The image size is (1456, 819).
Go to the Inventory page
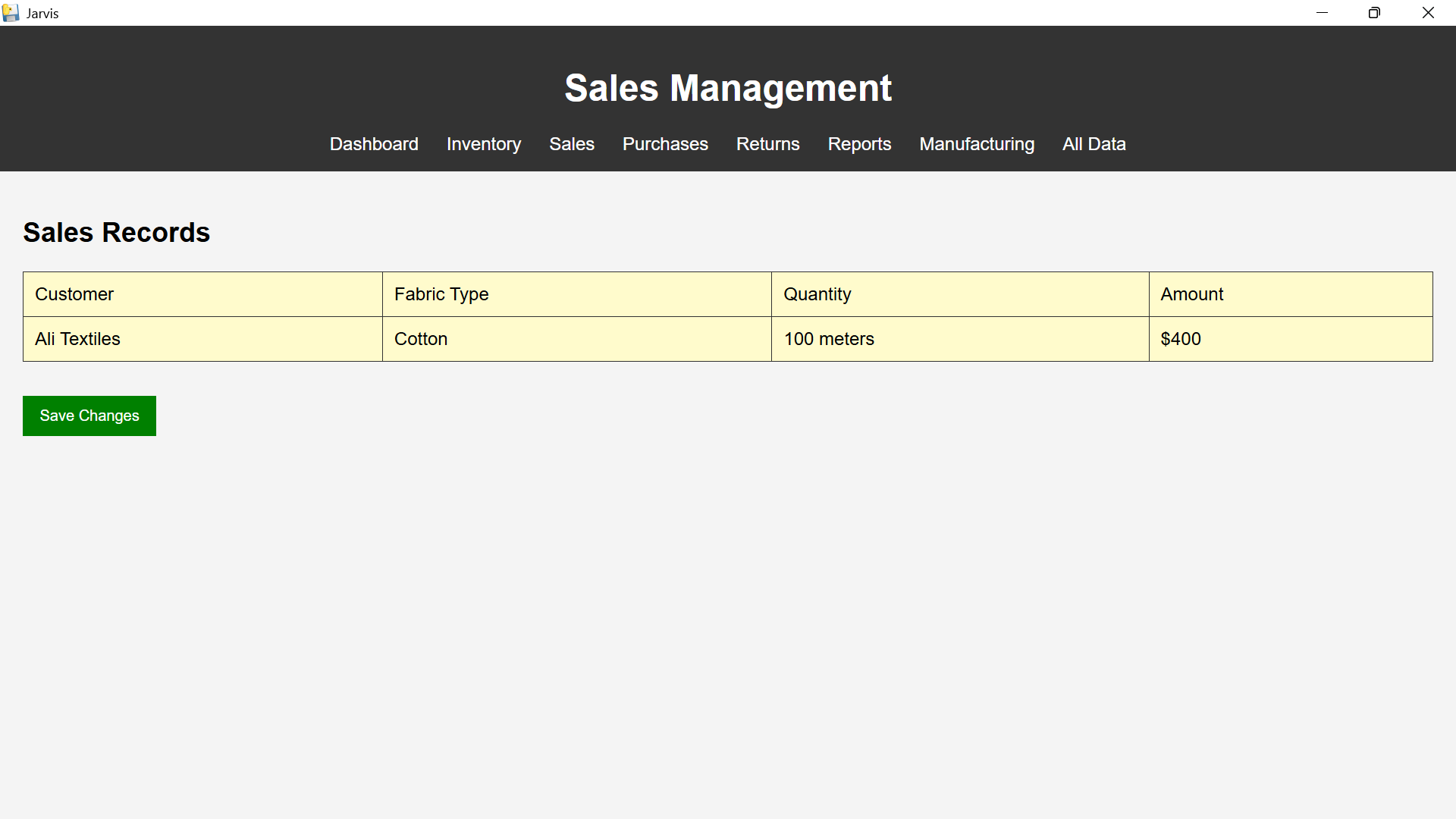[x=484, y=144]
